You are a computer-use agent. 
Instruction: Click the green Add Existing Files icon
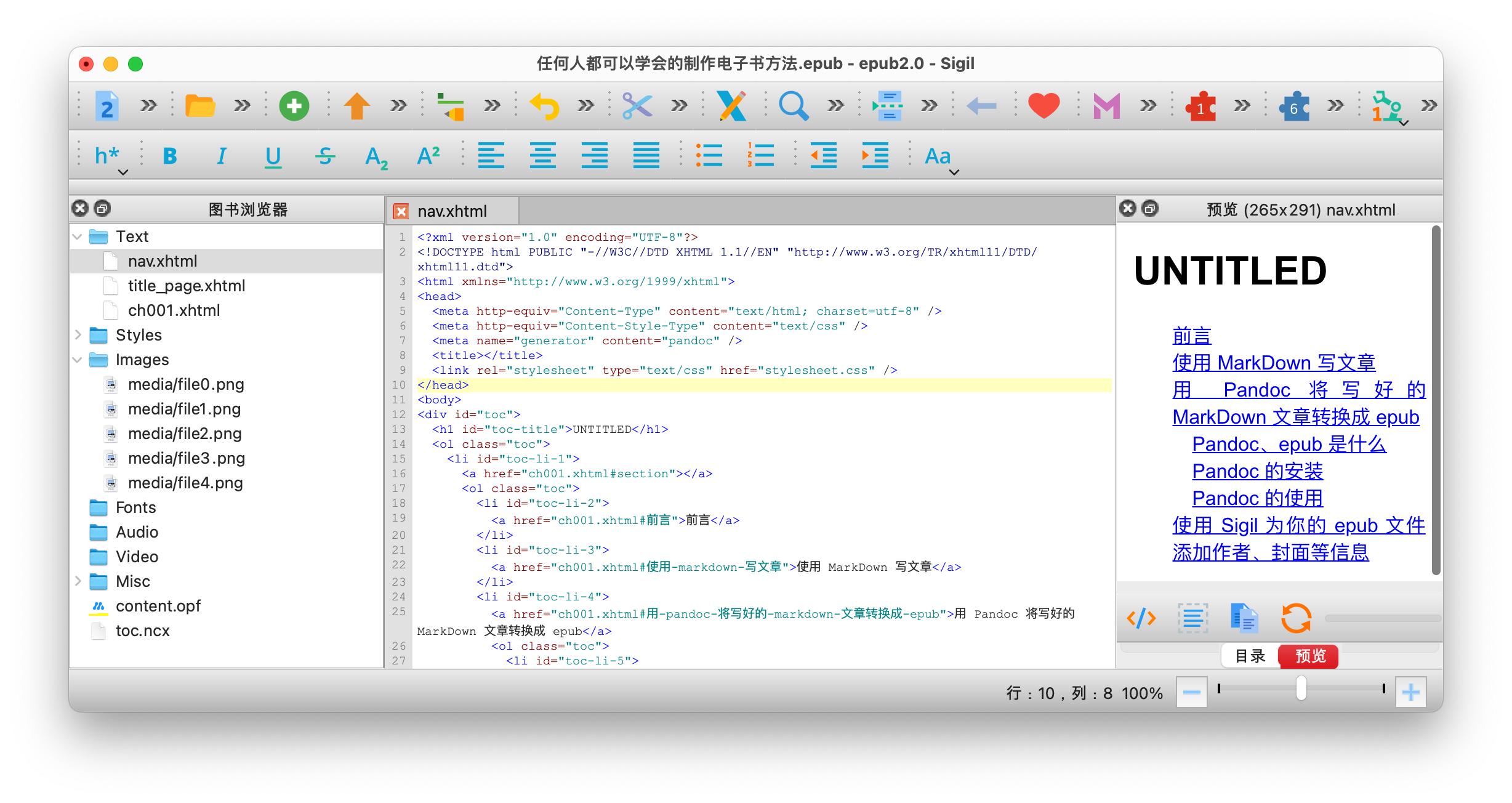(x=294, y=106)
